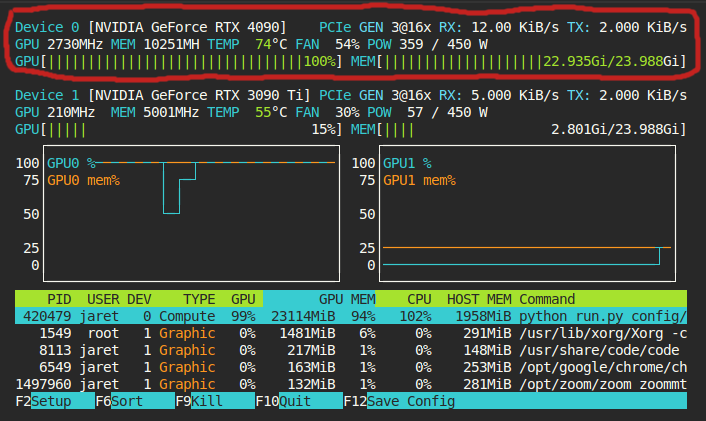Click the F6 Sort option

pyautogui.click(x=135, y=401)
